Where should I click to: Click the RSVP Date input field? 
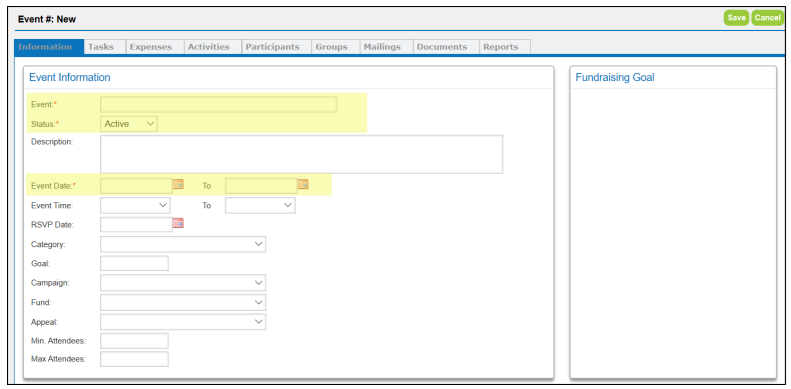(x=136, y=225)
